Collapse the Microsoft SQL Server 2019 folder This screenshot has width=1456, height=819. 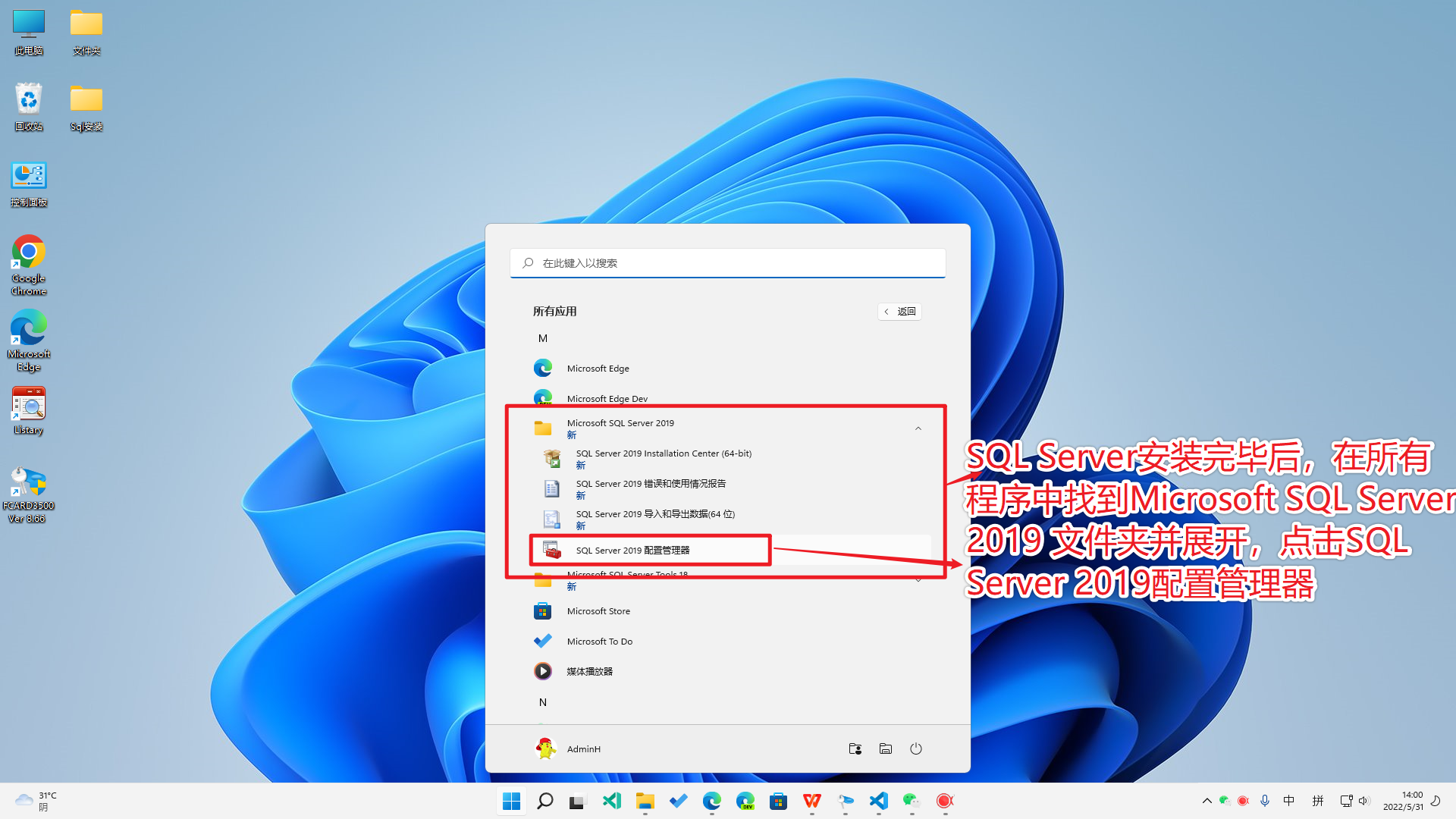[728, 428]
